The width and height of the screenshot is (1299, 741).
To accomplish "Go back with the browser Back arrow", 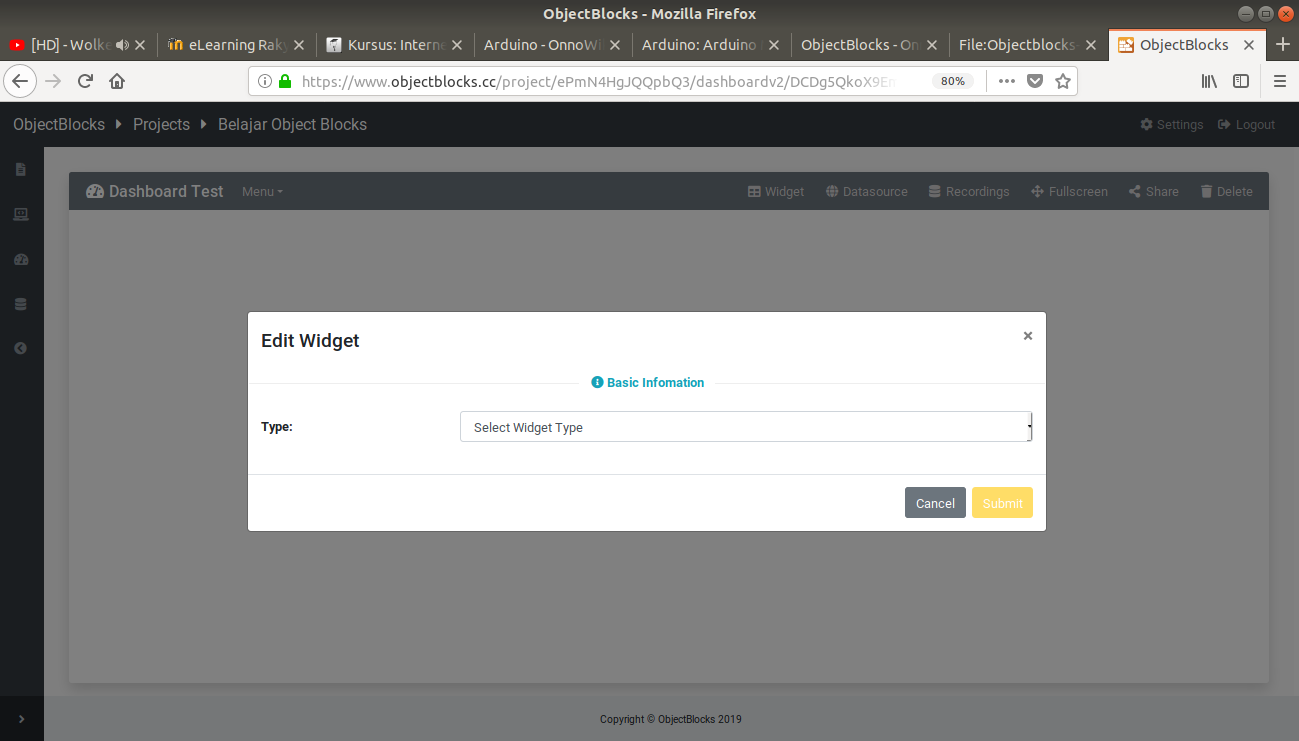I will tap(21, 81).
